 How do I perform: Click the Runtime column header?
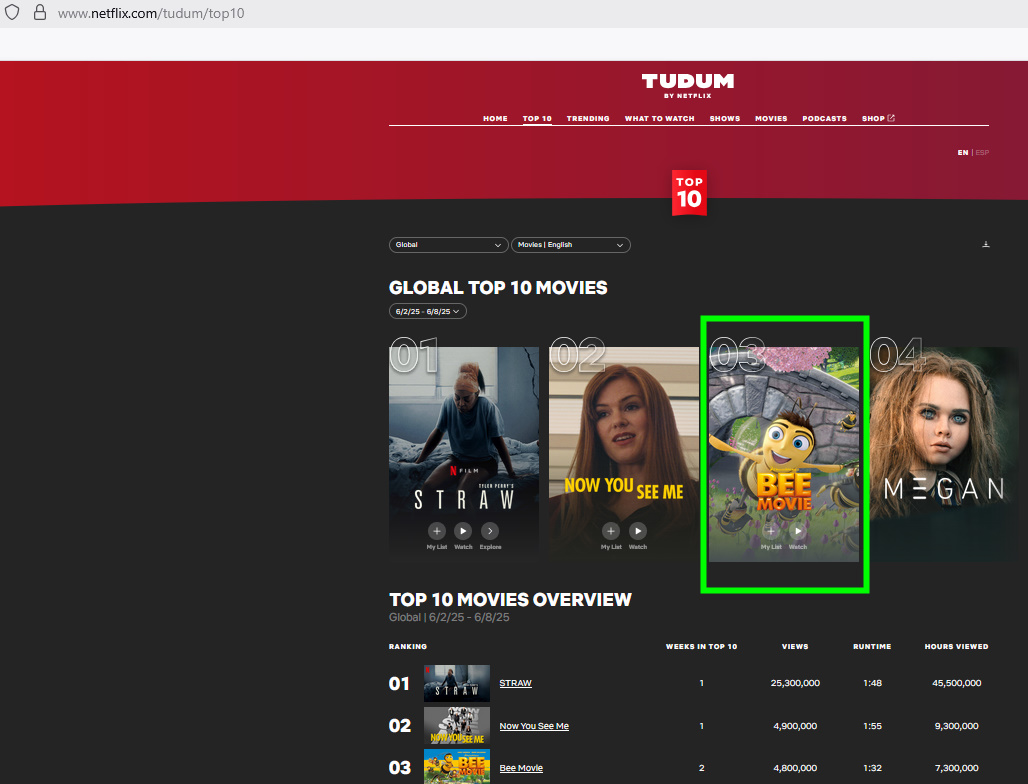(x=872, y=646)
